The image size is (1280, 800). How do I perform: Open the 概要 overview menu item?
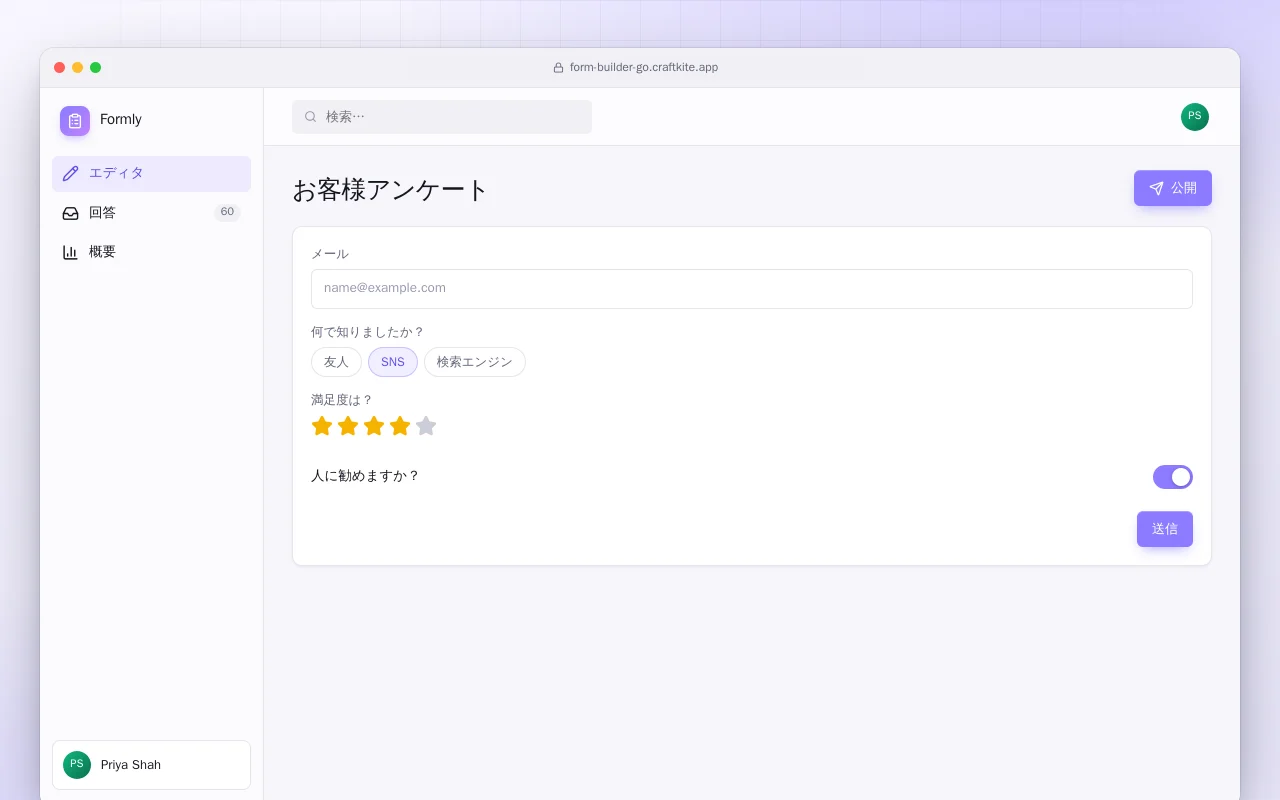click(151, 252)
